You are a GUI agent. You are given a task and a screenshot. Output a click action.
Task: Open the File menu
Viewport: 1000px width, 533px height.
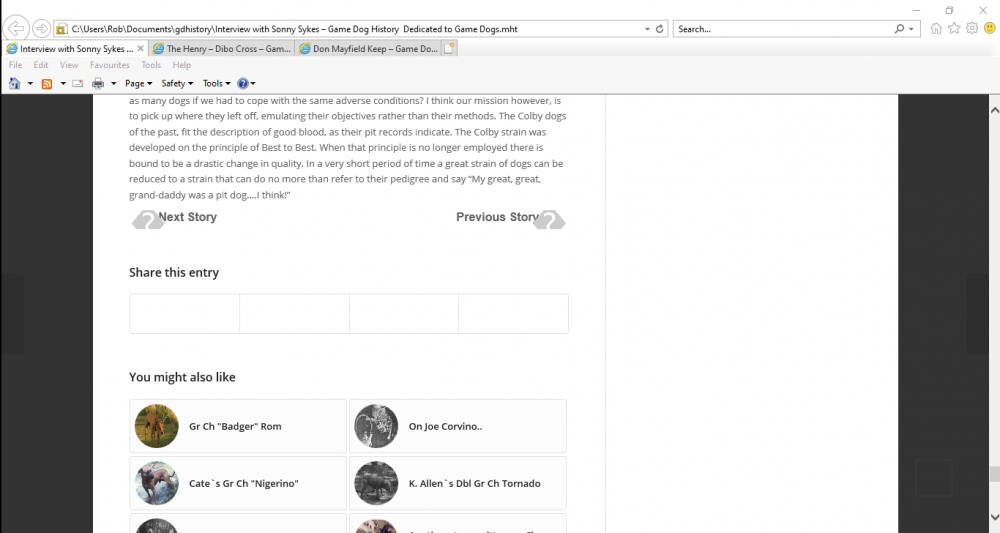tap(15, 65)
